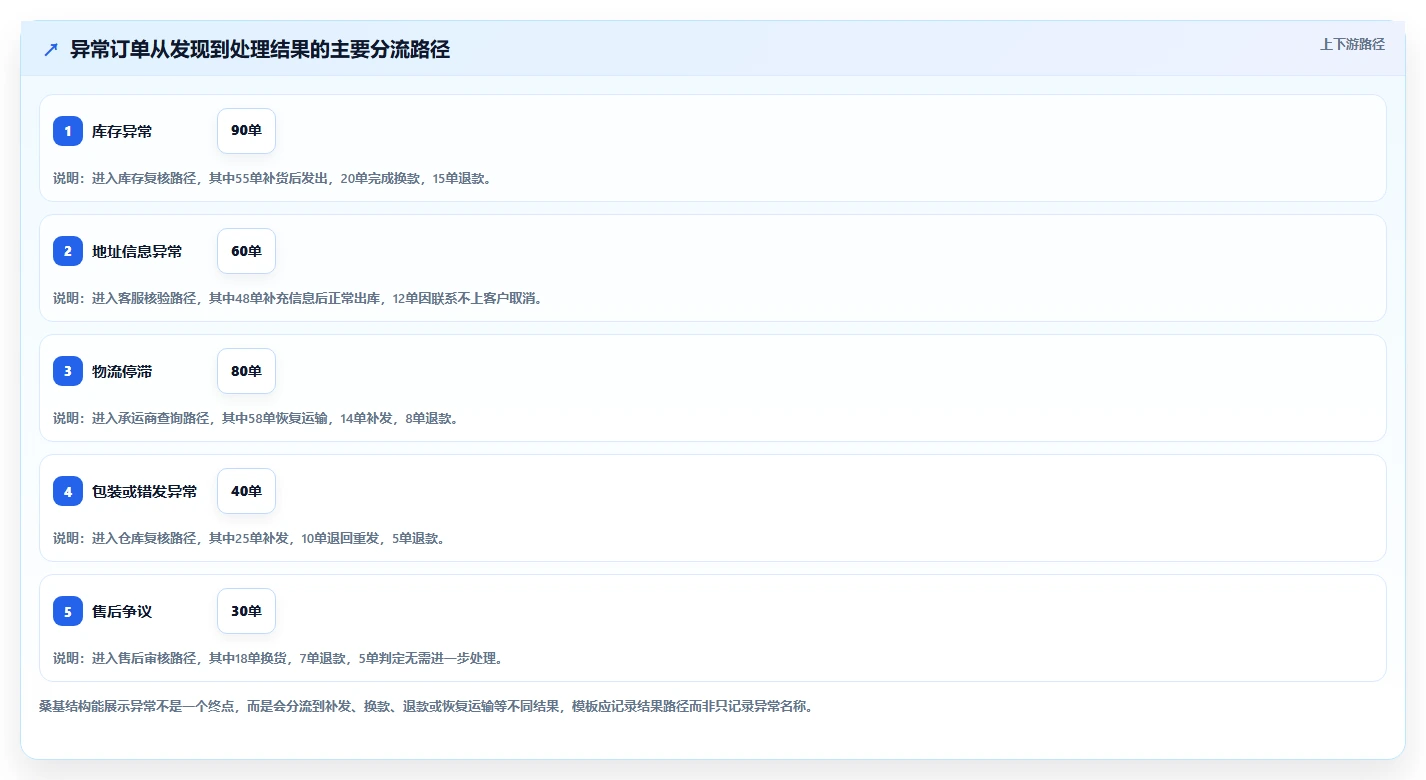Click the 库存异常 row title

(122, 131)
